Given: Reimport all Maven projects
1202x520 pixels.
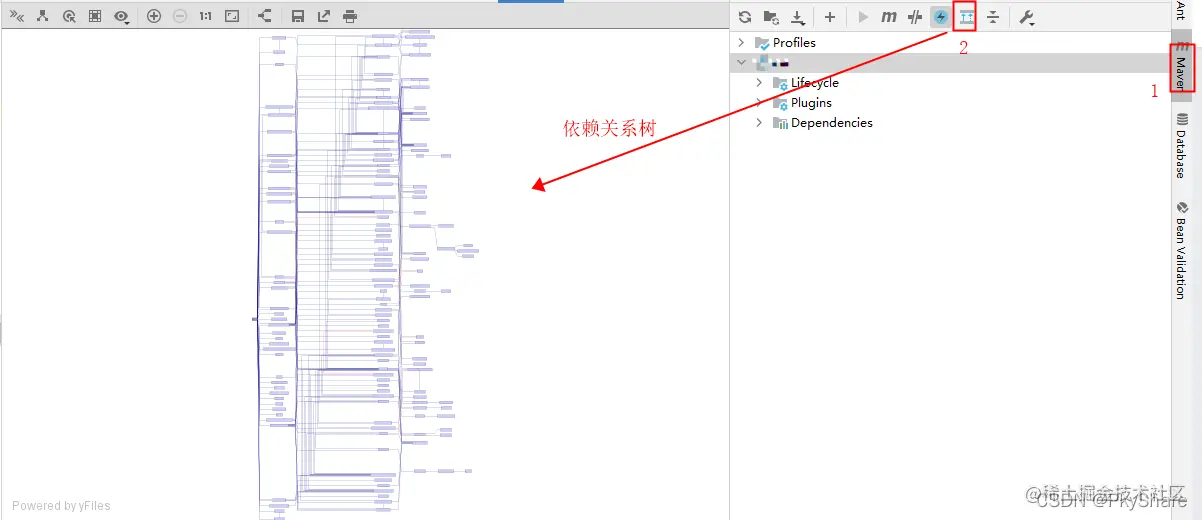Looking at the screenshot, I should click(x=744, y=17).
